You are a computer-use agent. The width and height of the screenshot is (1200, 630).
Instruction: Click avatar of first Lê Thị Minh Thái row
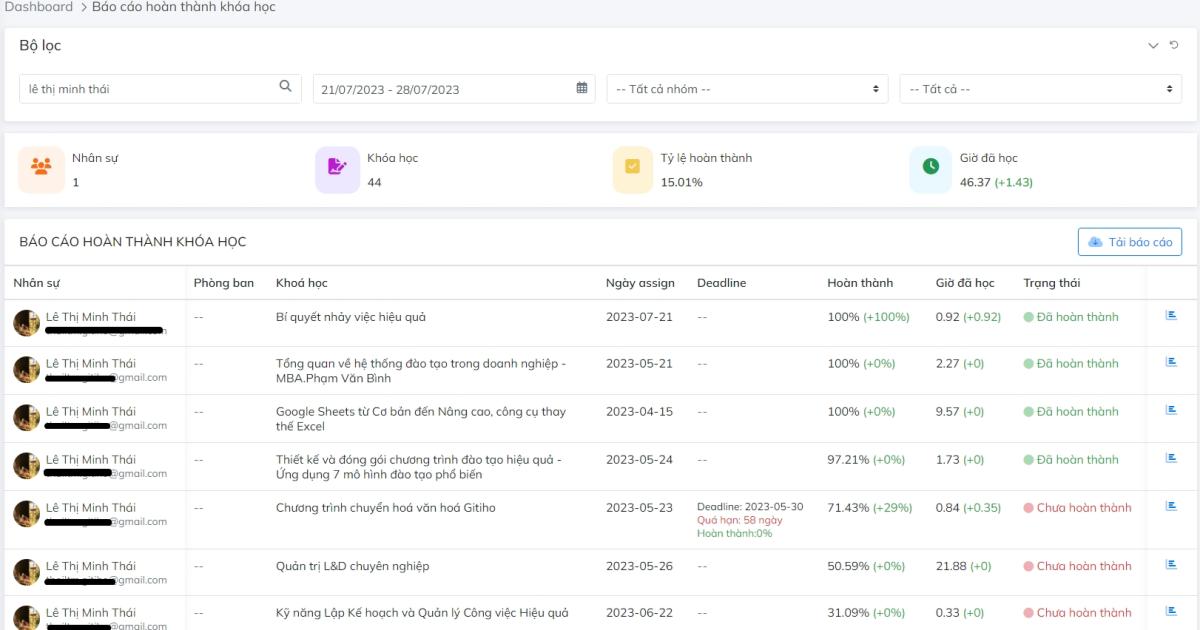(x=26, y=322)
